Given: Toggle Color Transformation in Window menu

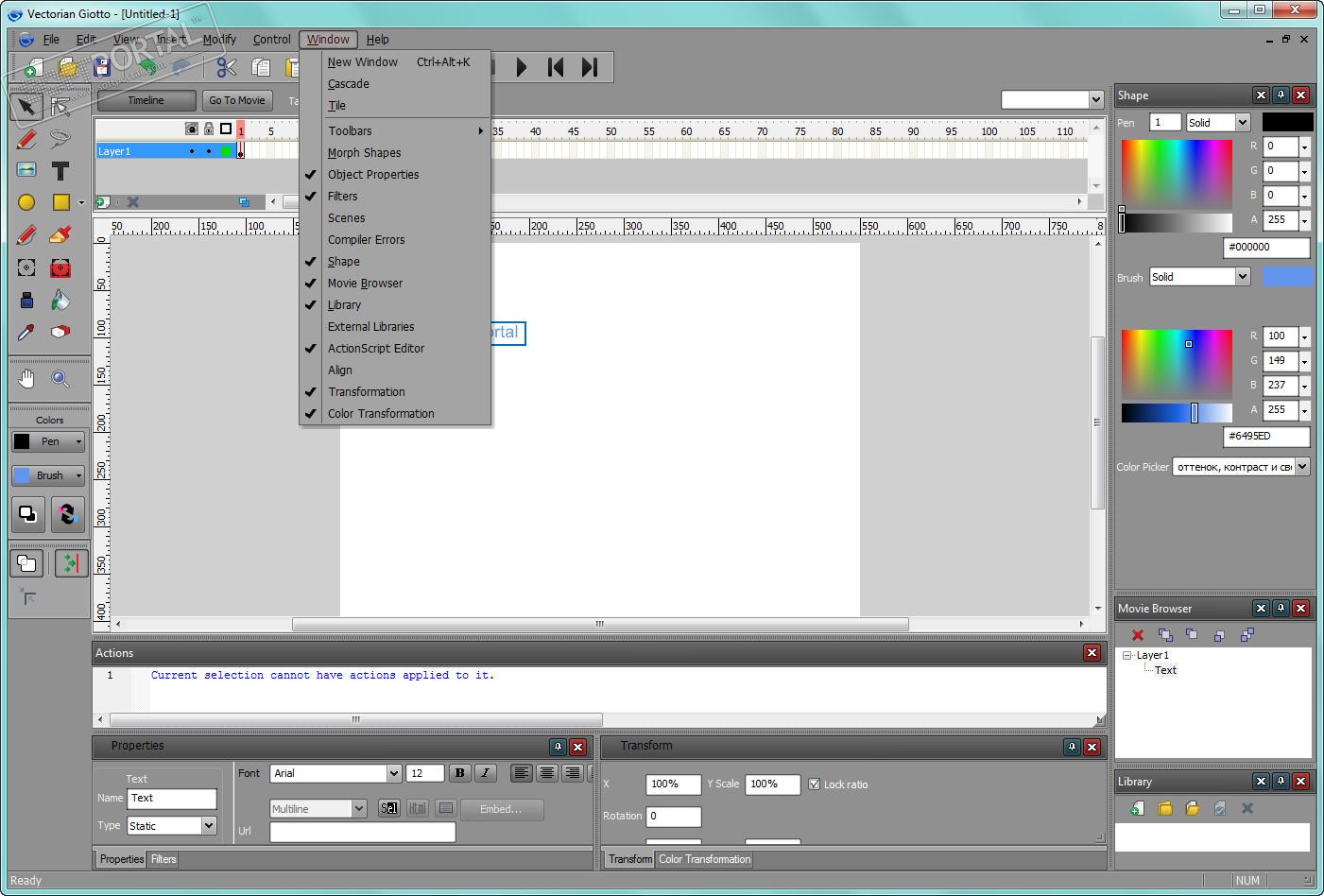Looking at the screenshot, I should click(395, 414).
